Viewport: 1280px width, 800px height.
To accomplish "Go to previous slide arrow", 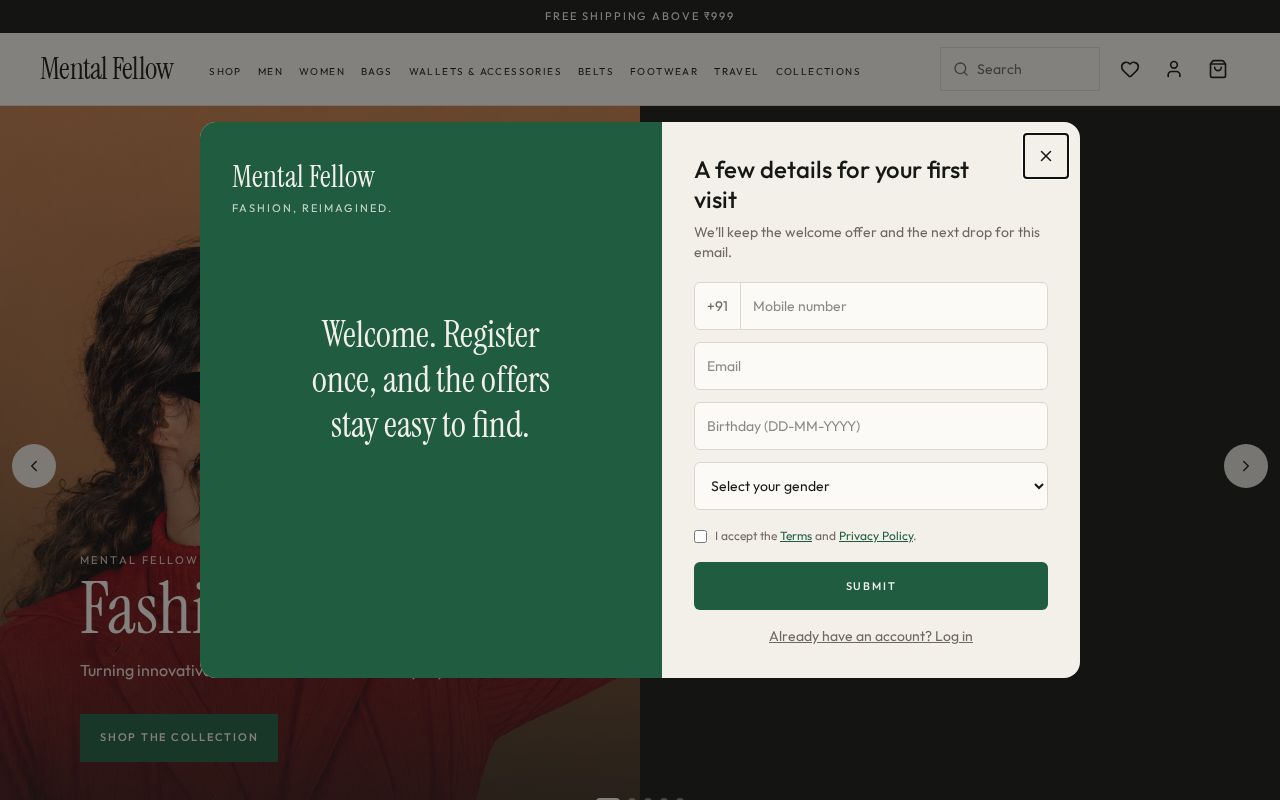I will [34, 466].
